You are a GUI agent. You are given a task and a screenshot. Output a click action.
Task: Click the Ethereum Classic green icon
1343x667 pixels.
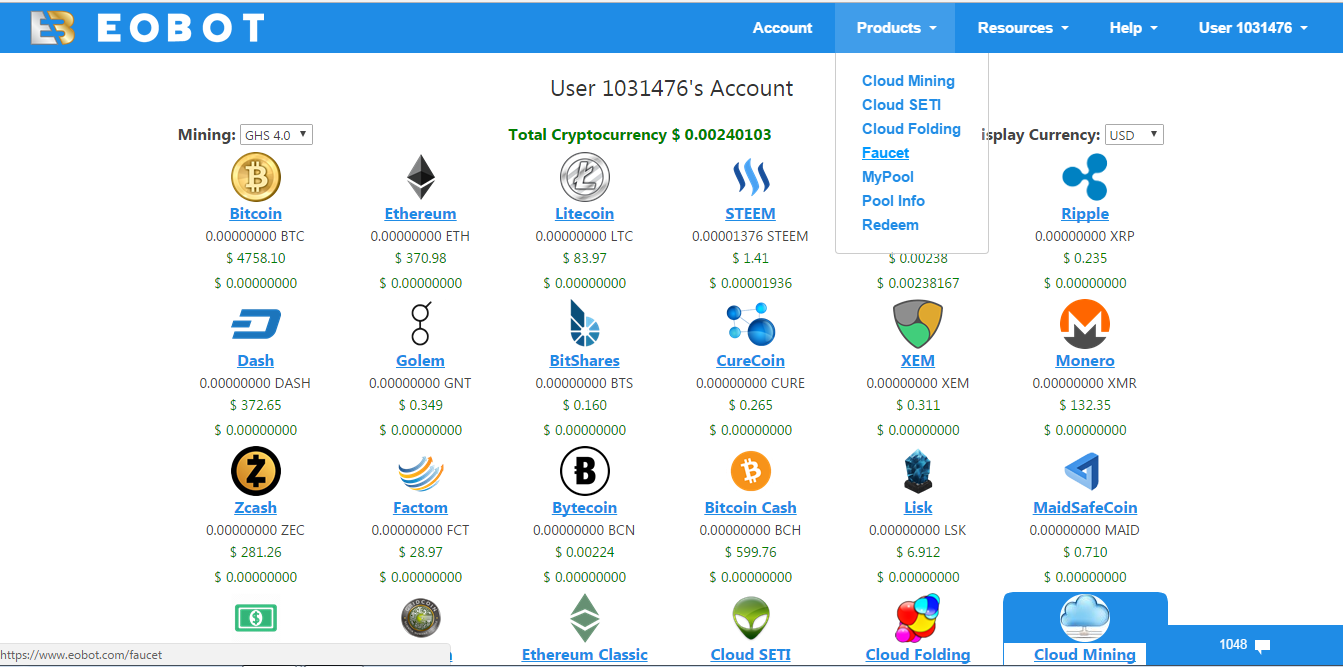coord(585,618)
